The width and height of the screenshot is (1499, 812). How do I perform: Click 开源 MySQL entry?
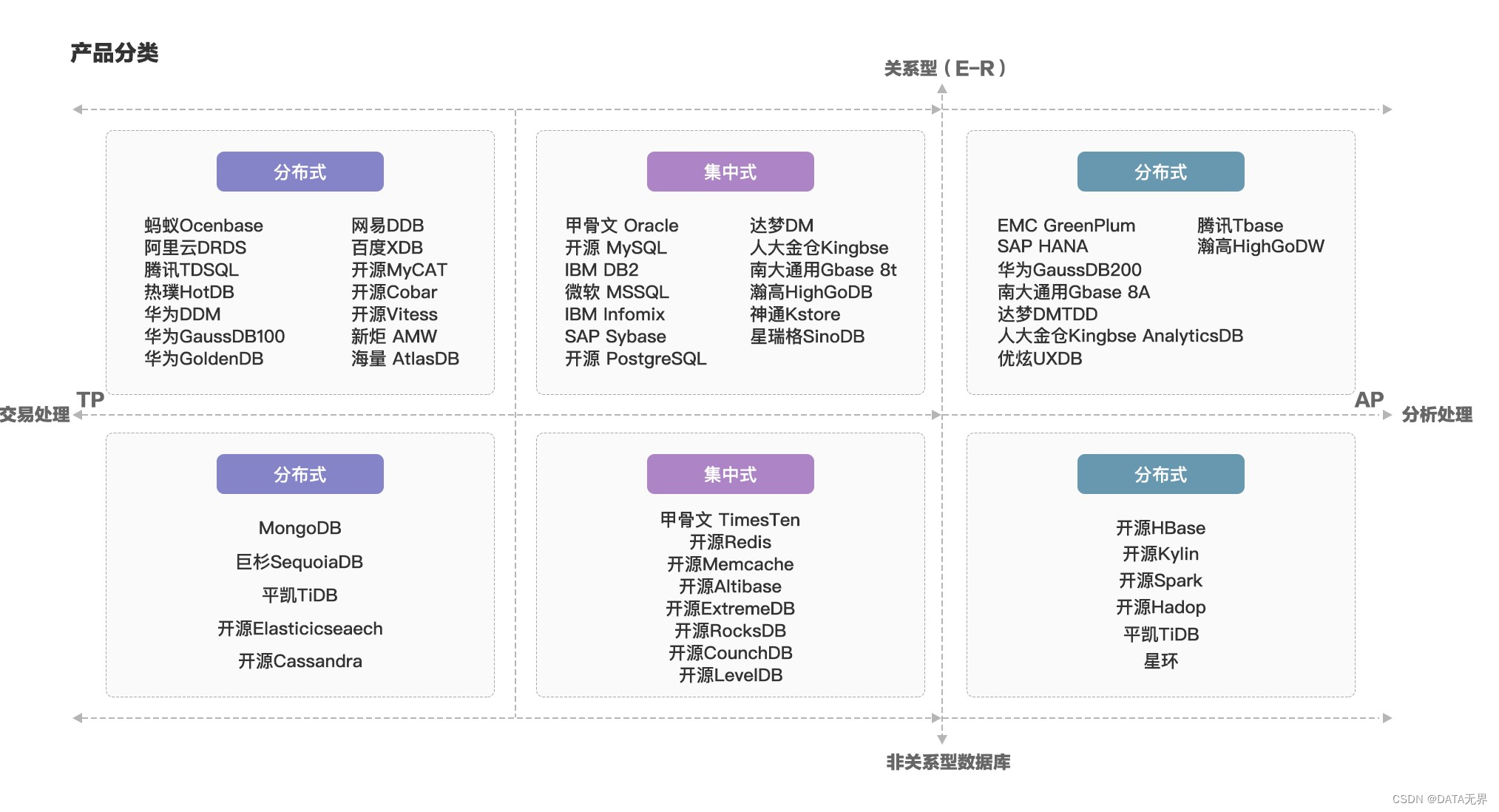click(616, 248)
